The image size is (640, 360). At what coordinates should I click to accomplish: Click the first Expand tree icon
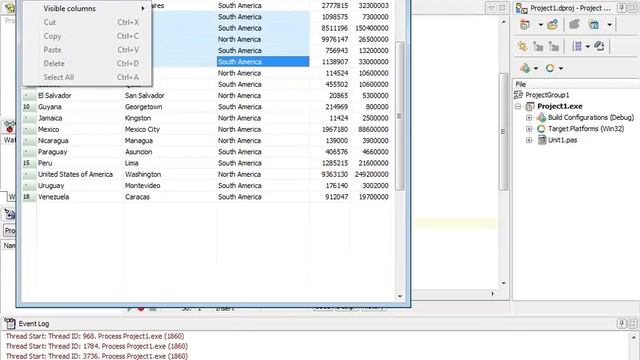[x=538, y=47]
